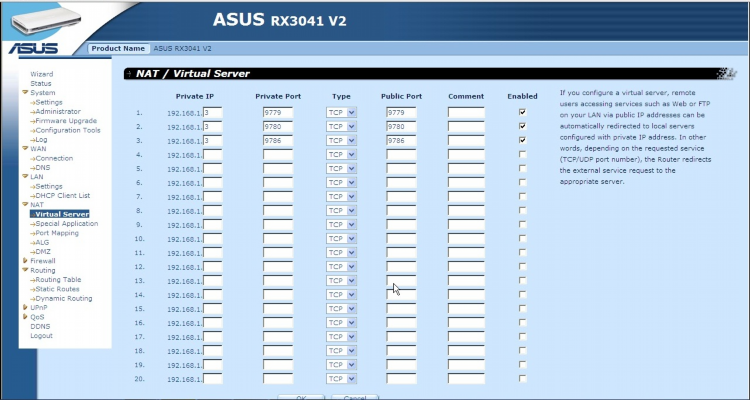Open System Settings page
Image resolution: width=750 pixels, height=400 pixels.
49,102
